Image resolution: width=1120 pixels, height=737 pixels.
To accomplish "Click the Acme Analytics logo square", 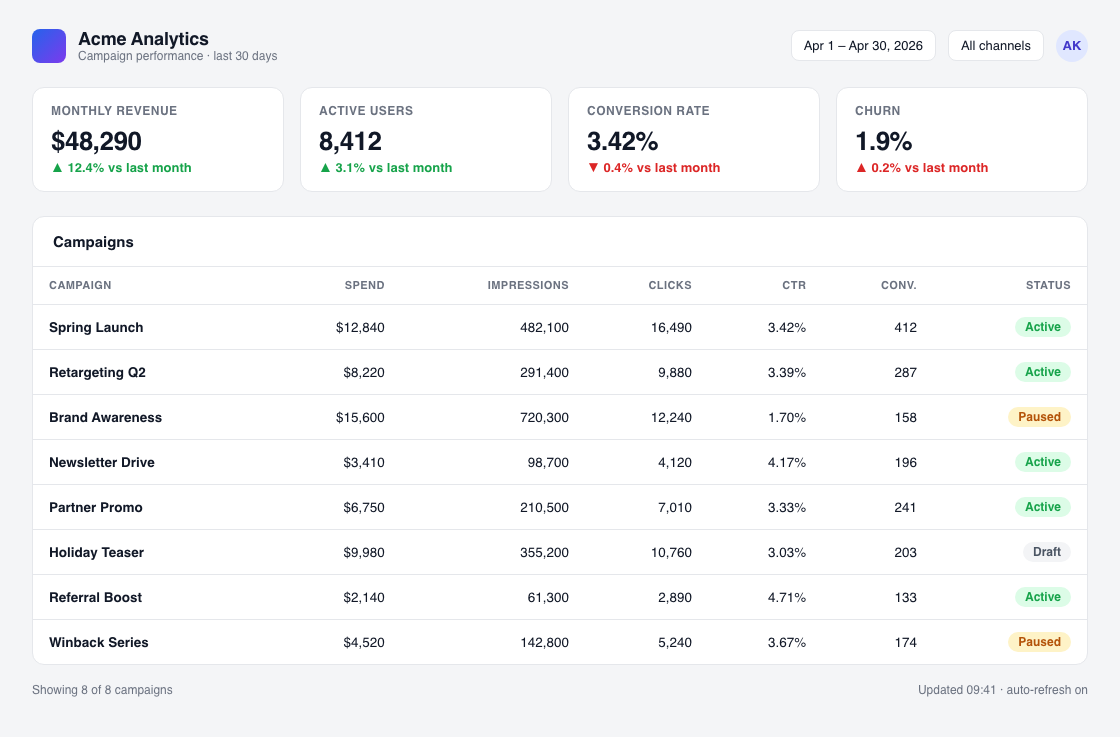I will click(49, 46).
